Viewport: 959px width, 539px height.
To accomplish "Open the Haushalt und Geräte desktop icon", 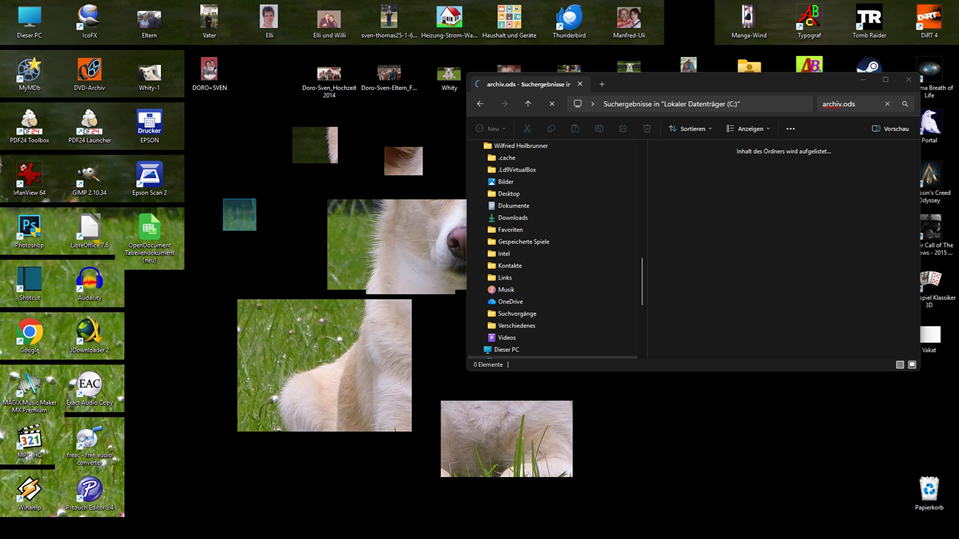I will (509, 21).
